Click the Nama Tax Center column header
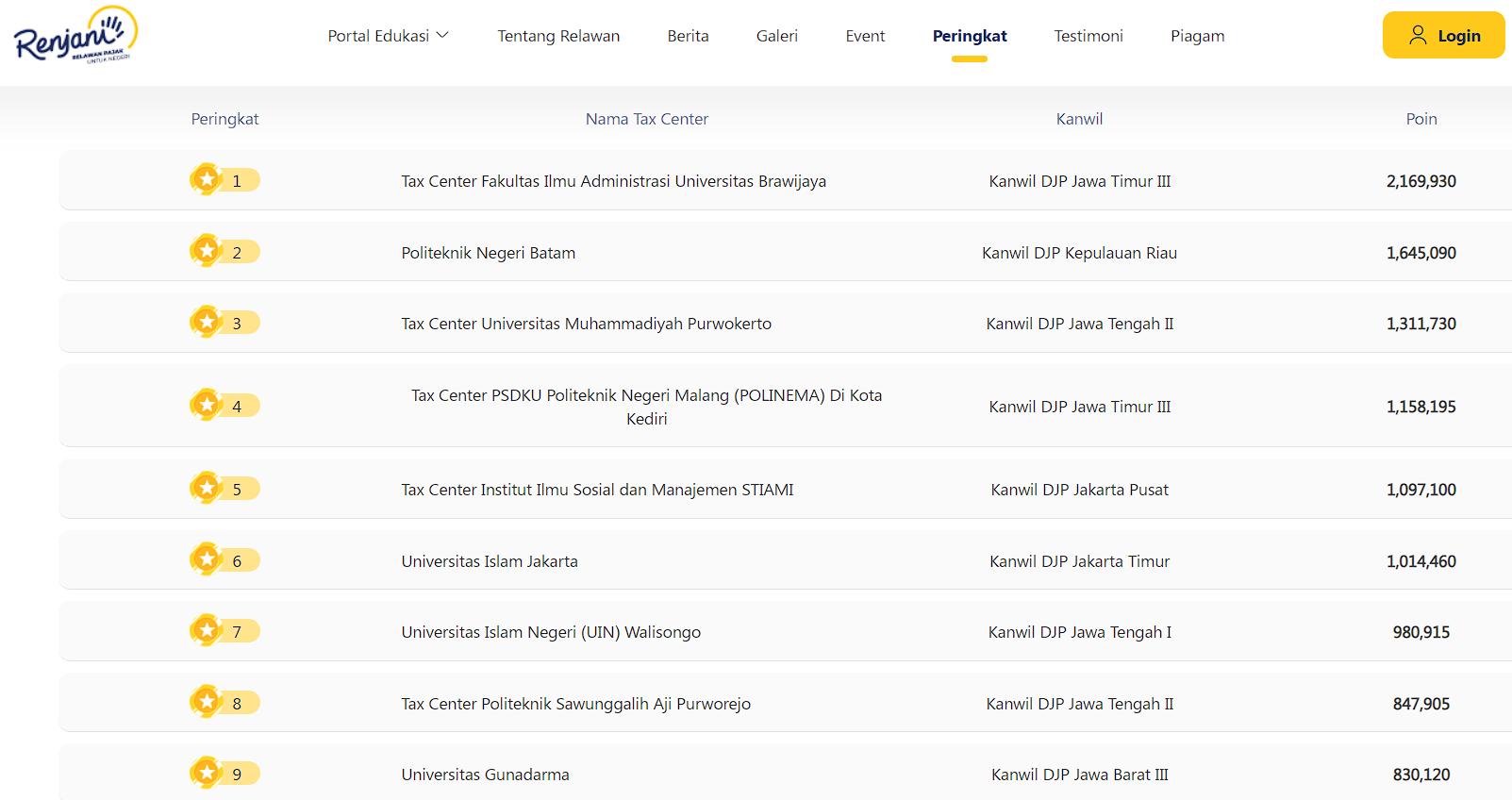 coord(647,119)
